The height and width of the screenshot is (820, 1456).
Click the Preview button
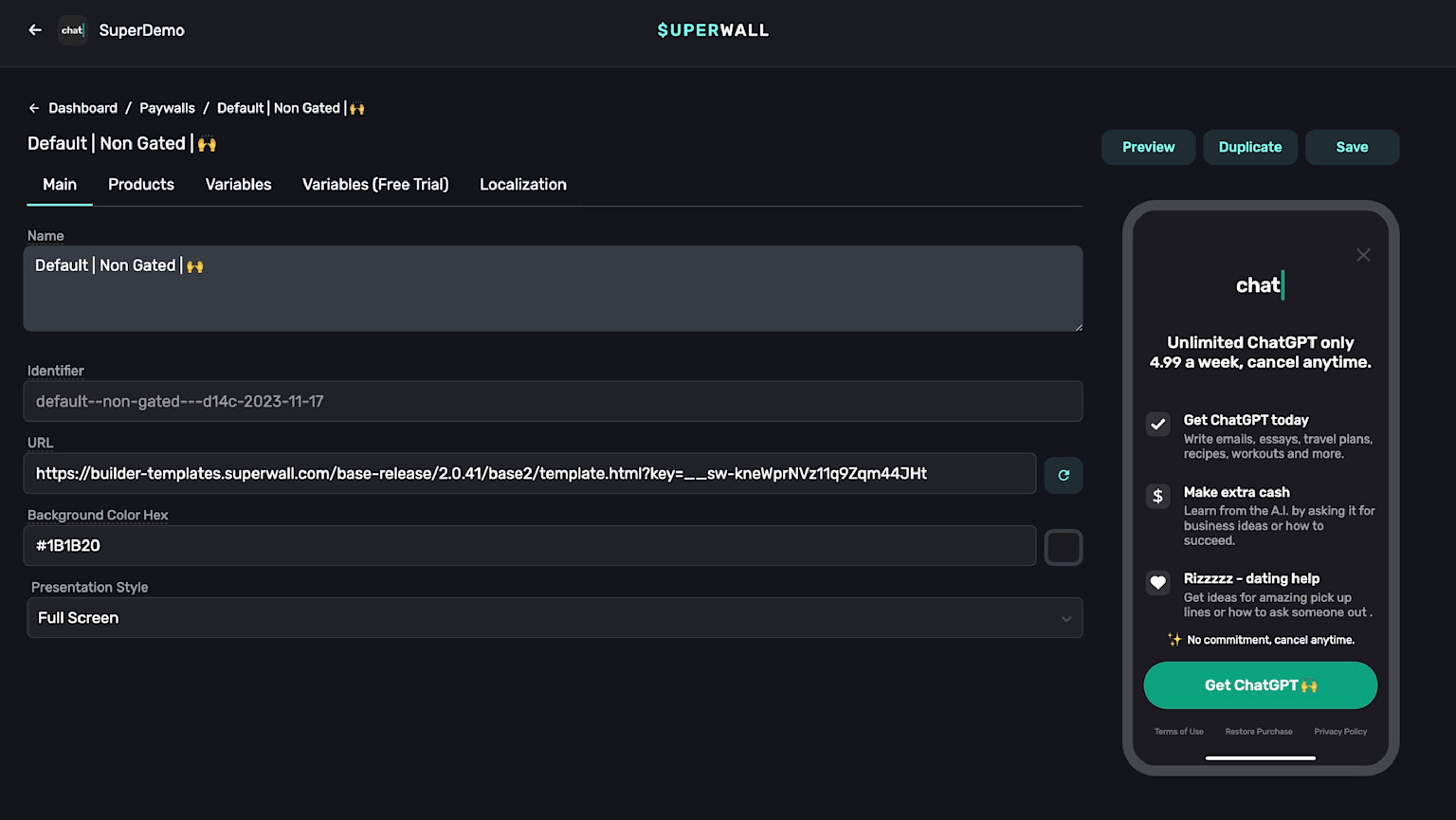(x=1149, y=147)
